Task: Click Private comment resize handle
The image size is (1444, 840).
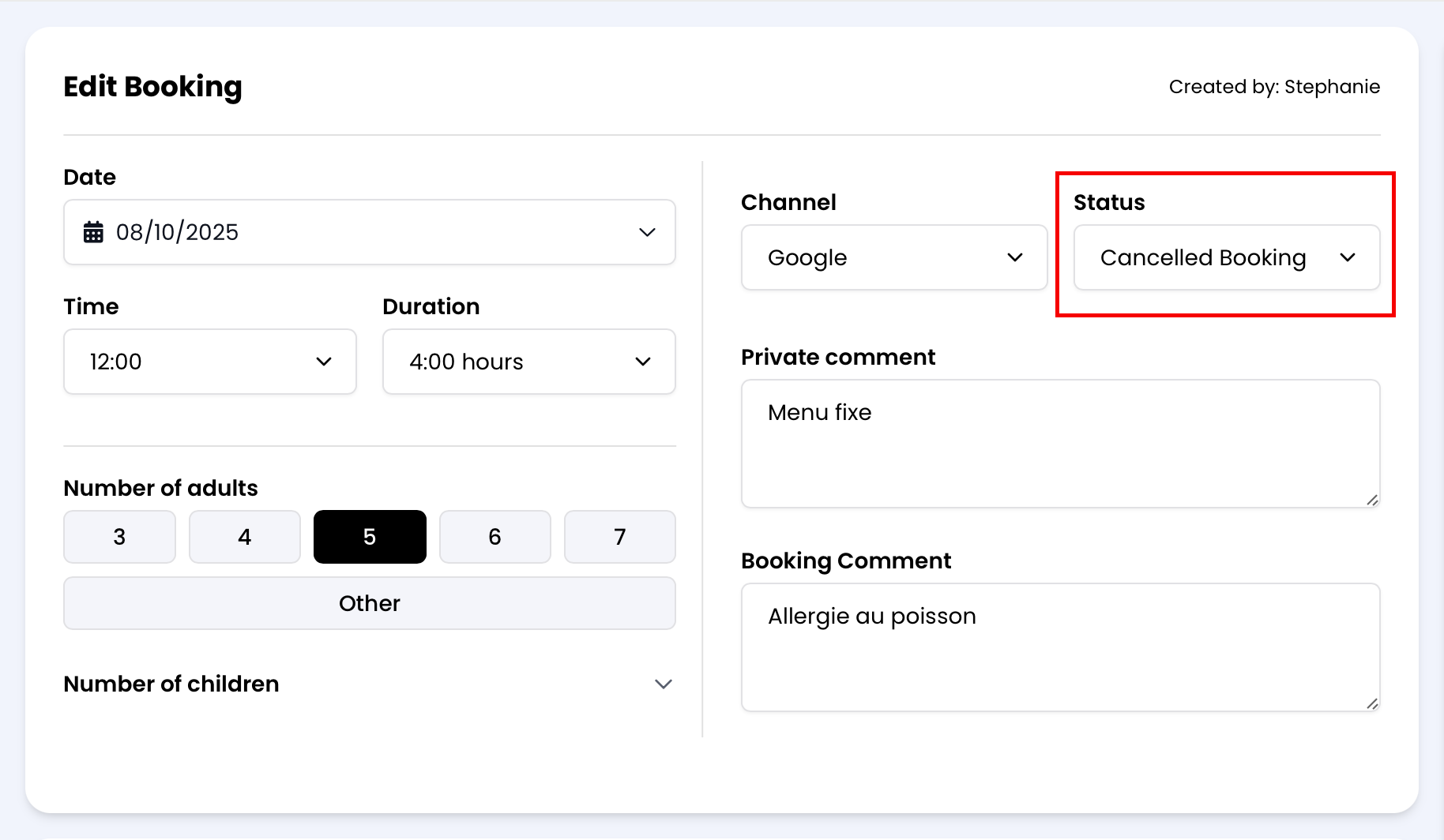Action: 1372,500
